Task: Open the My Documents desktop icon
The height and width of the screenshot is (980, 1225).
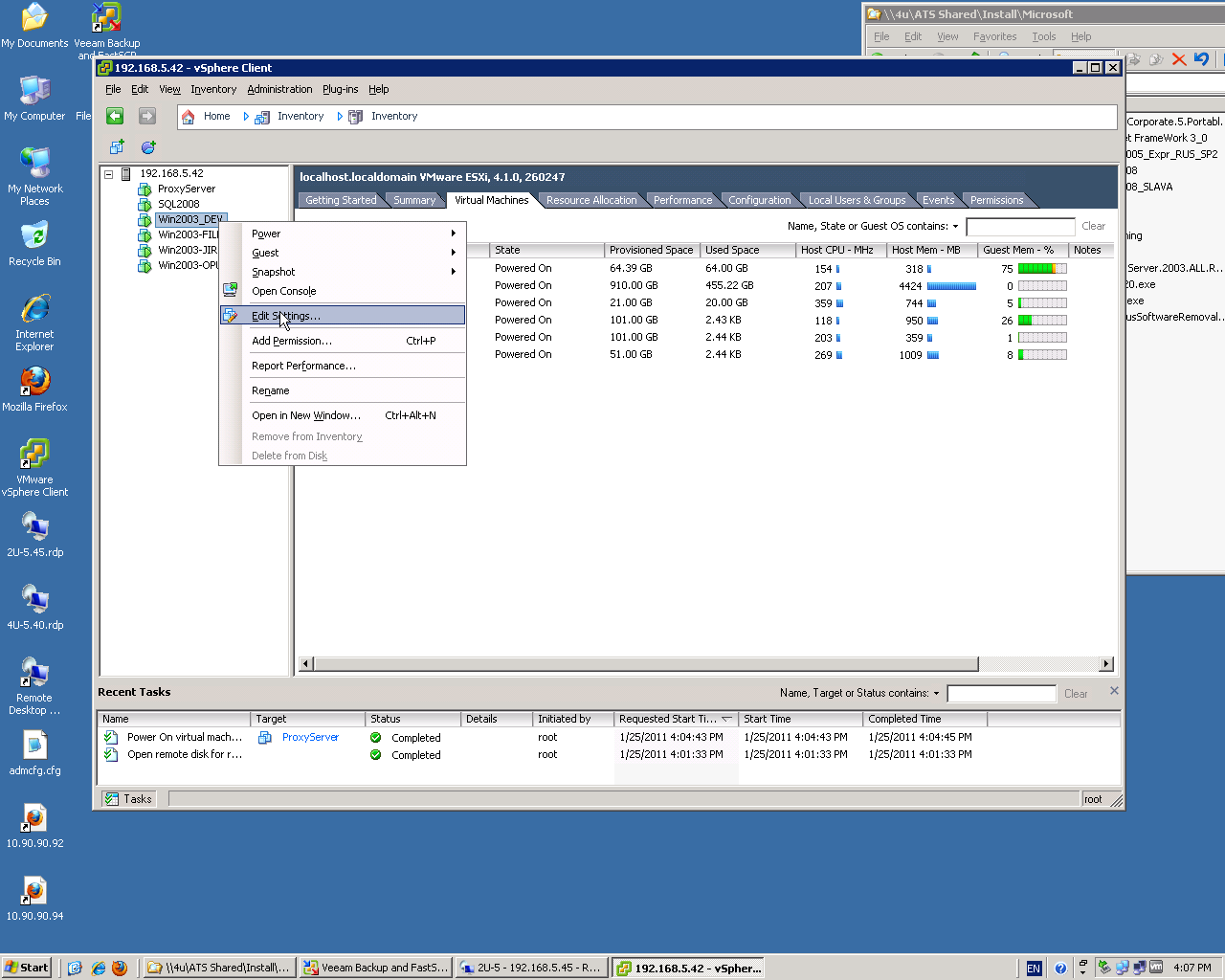Action: coord(34,27)
